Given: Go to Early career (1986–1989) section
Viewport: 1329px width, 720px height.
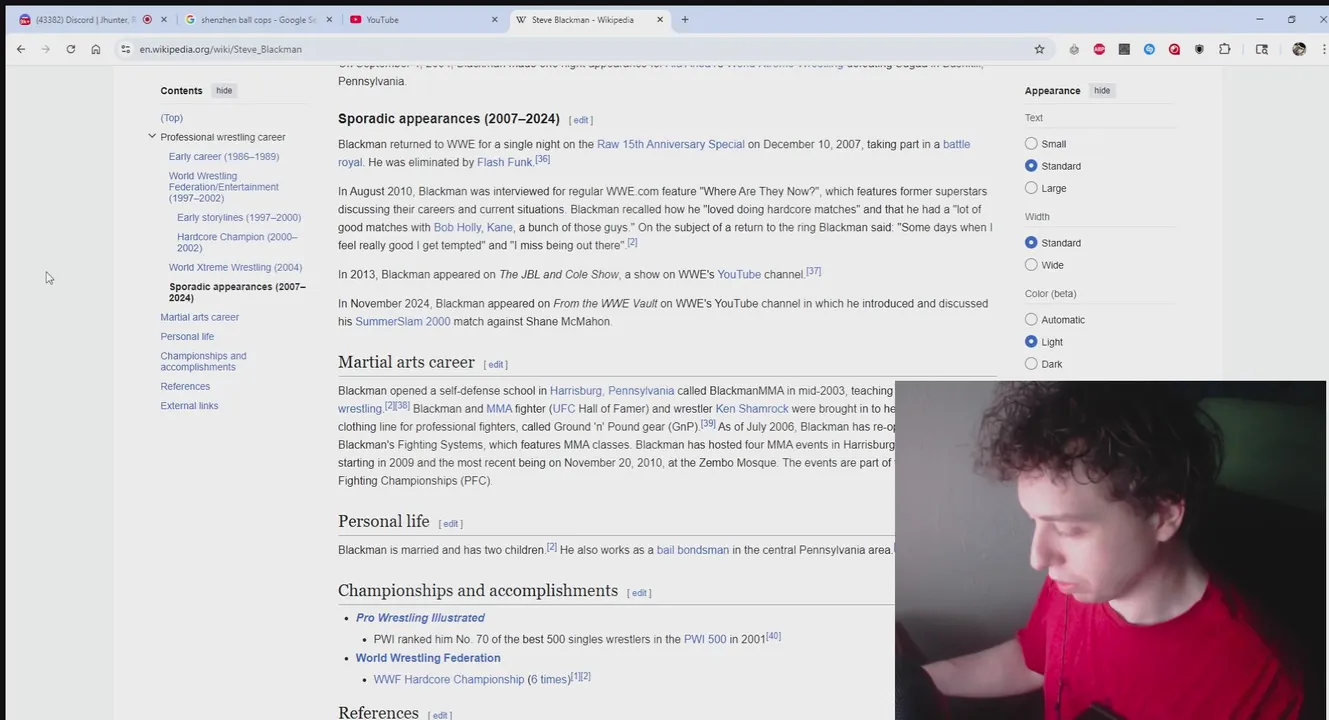Looking at the screenshot, I should [x=224, y=156].
